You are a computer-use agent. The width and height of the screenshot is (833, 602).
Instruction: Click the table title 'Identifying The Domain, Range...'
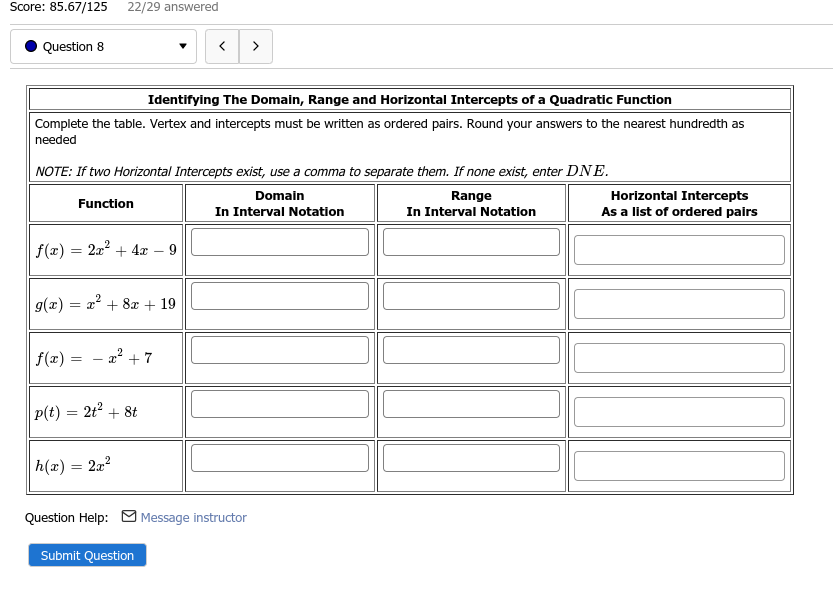[410, 99]
